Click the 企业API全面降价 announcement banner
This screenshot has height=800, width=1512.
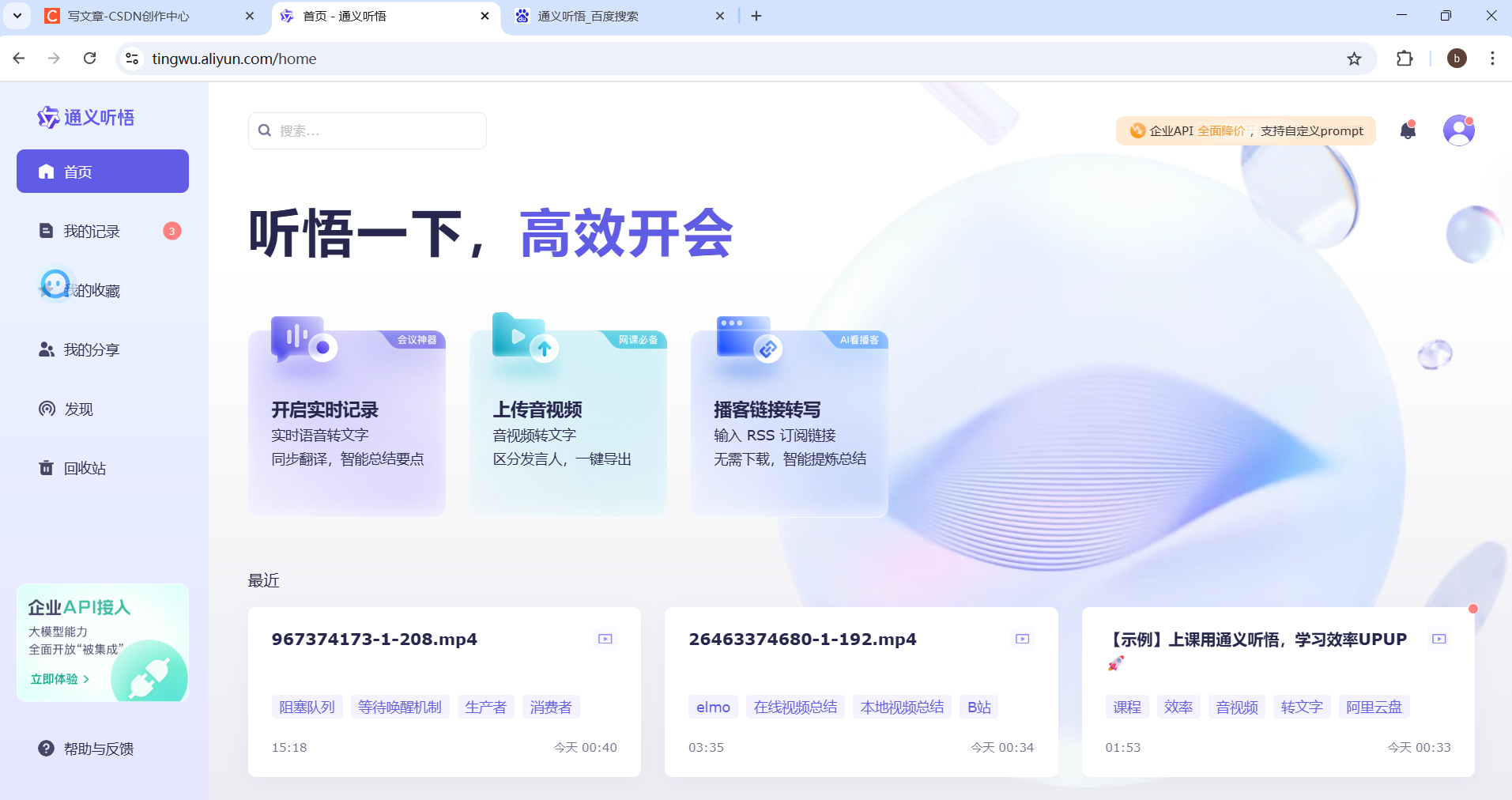point(1246,130)
